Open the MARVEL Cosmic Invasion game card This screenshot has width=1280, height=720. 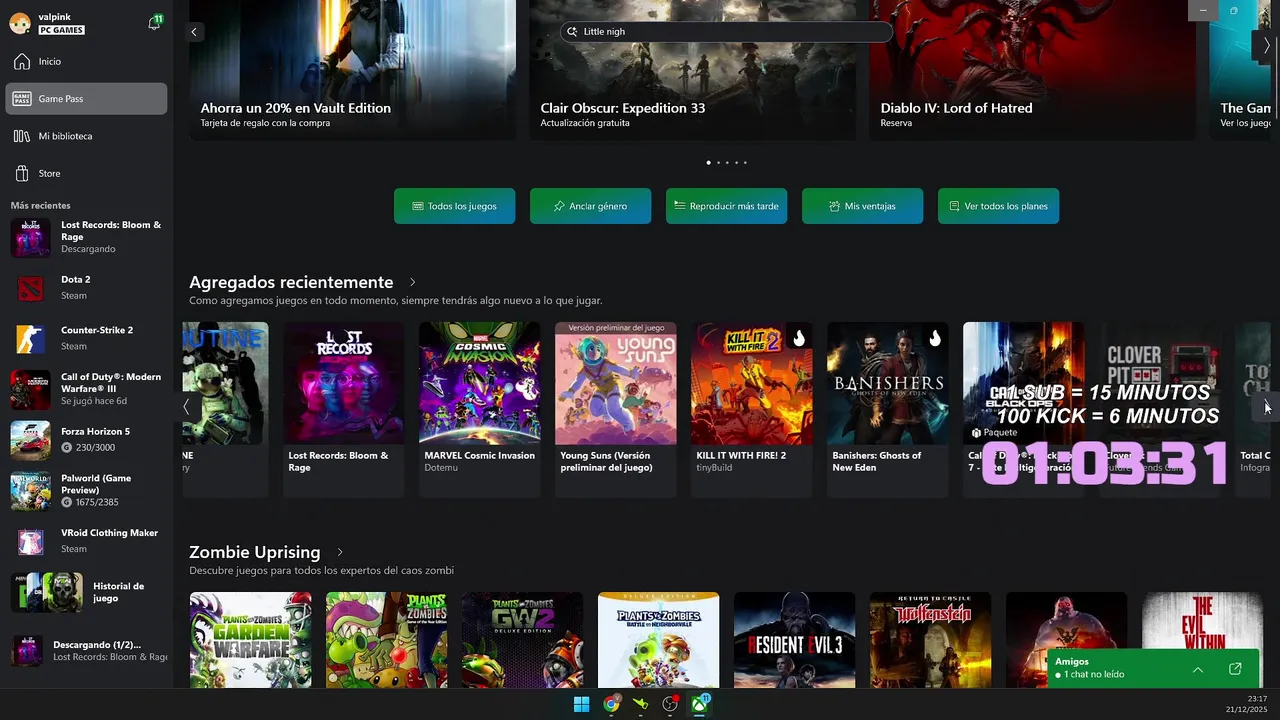click(x=480, y=409)
